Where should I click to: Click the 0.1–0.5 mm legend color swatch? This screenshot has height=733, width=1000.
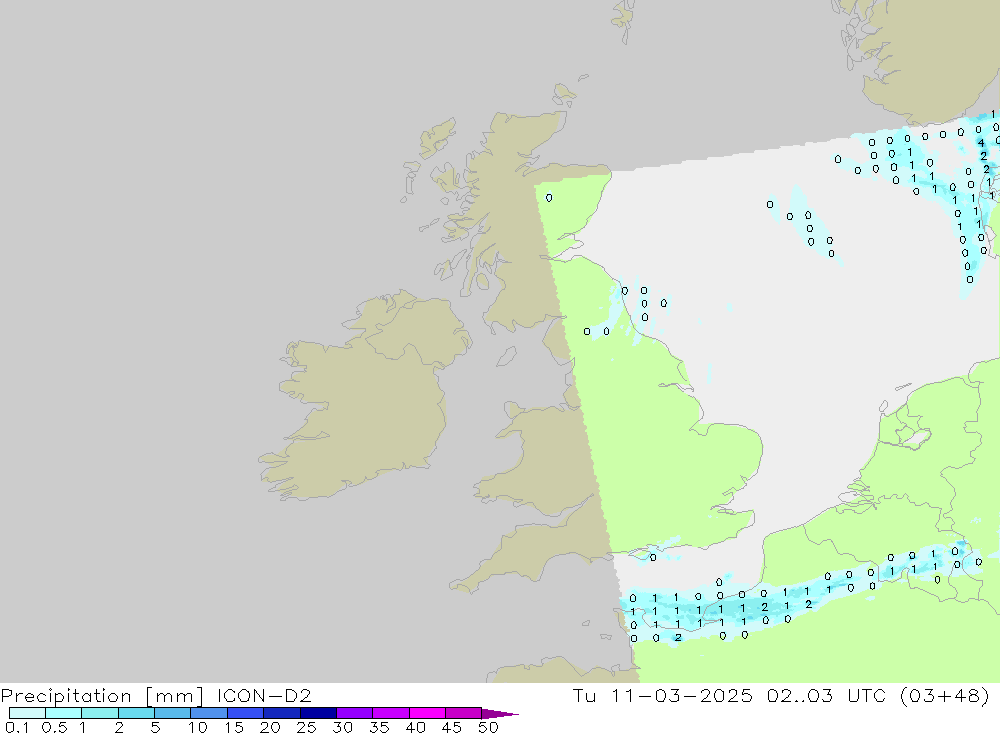27,713
